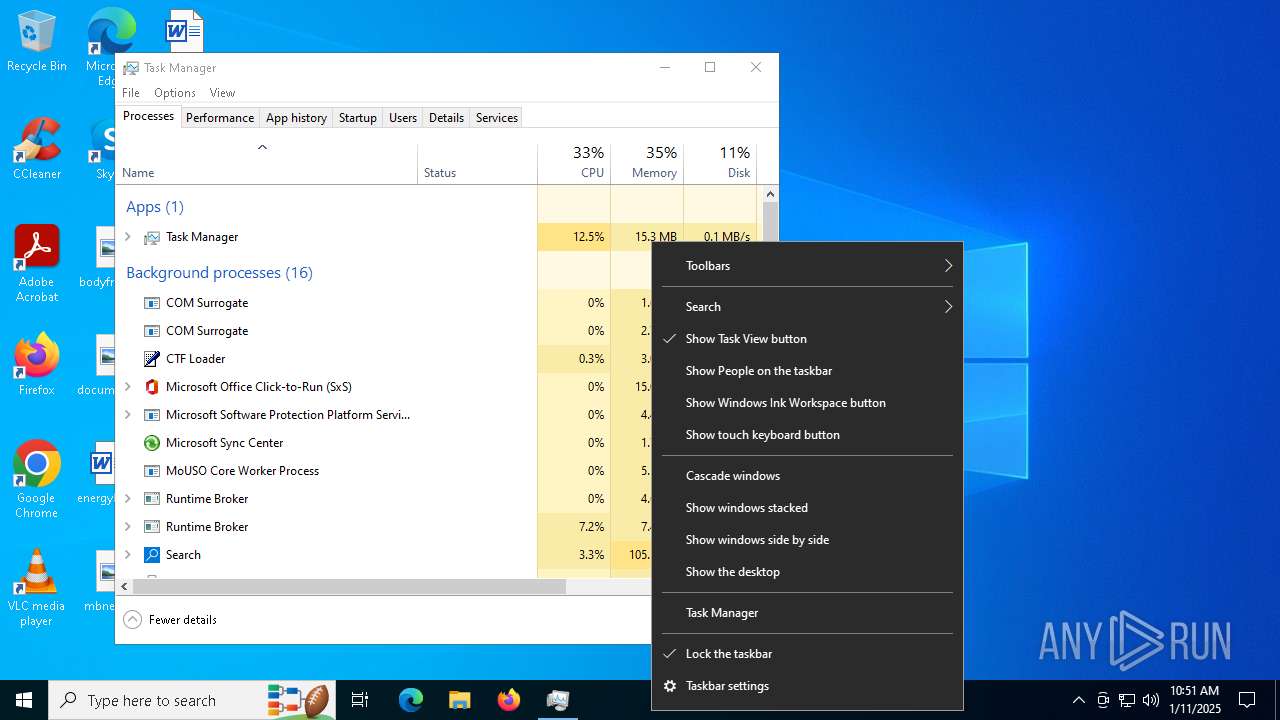This screenshot has height=720, width=1280.
Task: Expand the Search submenu
Action: (807, 307)
